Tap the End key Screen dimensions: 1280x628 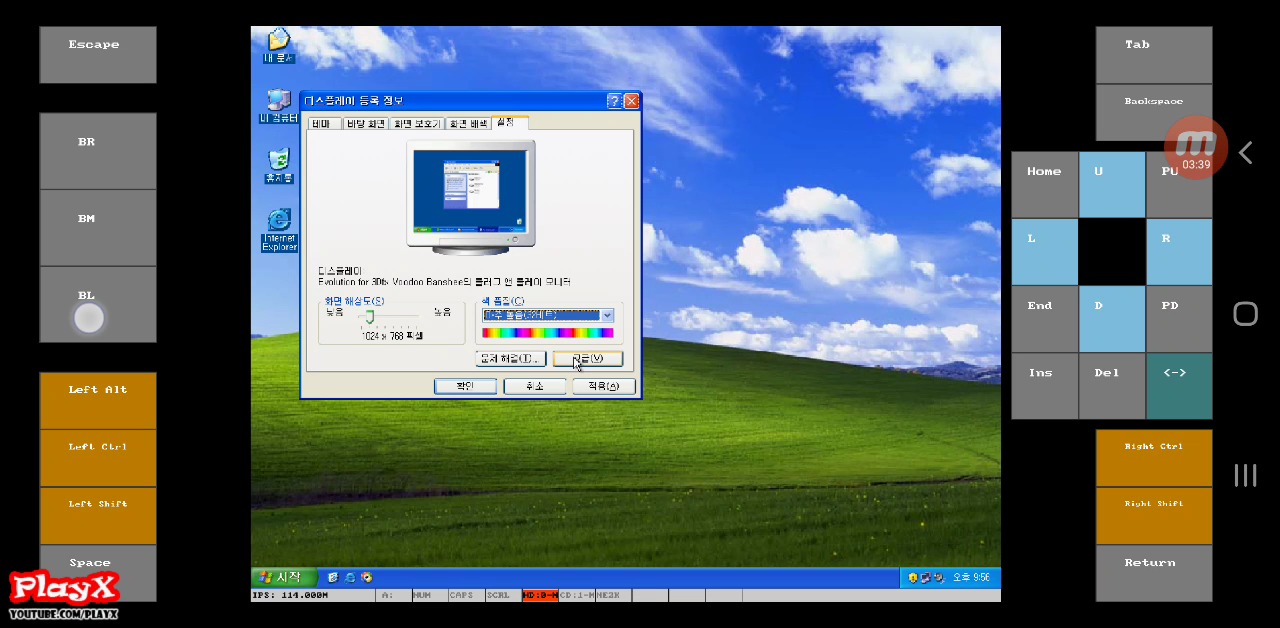1045,319
